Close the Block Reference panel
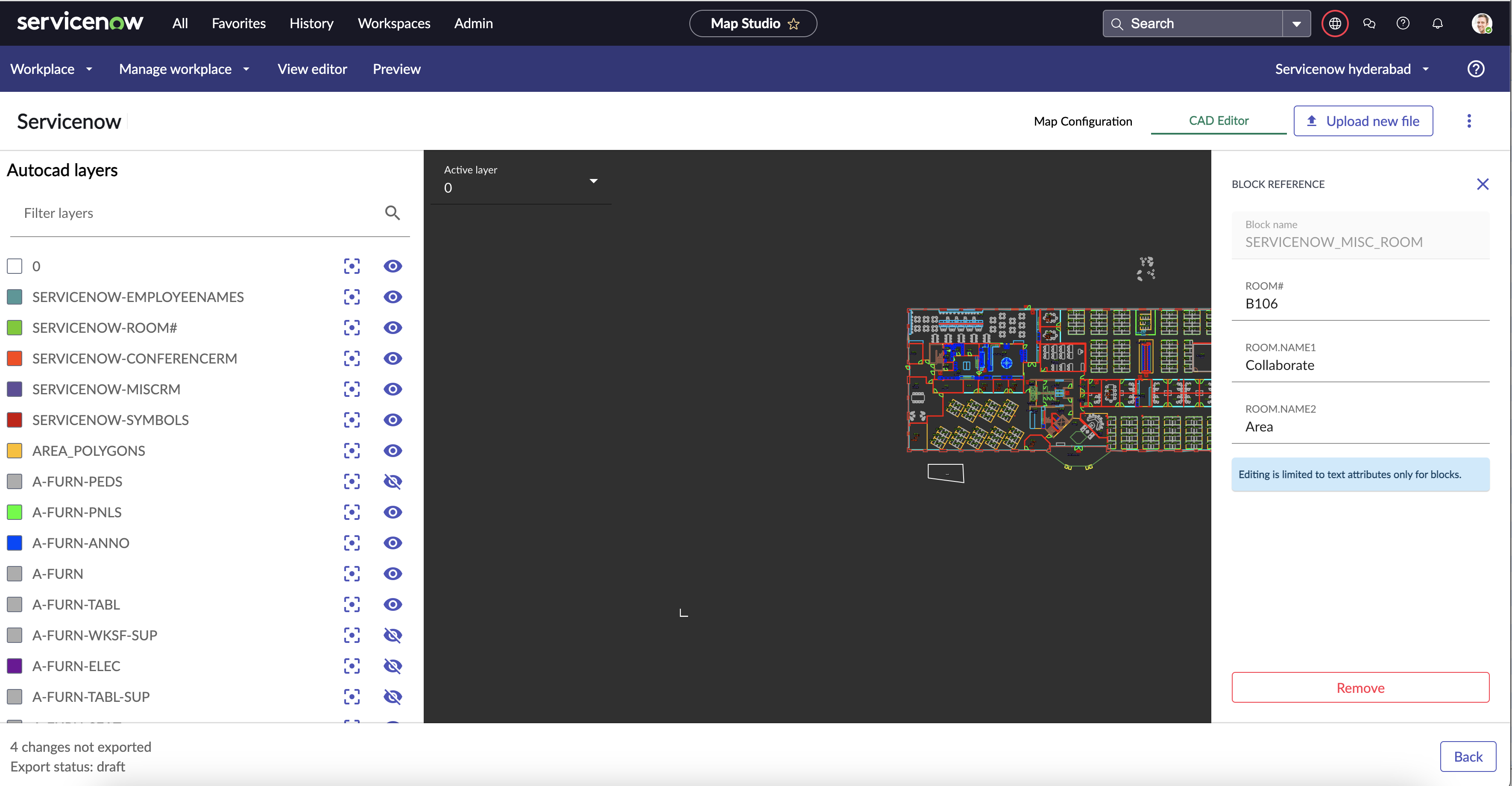This screenshot has height=786, width=1512. [1483, 184]
